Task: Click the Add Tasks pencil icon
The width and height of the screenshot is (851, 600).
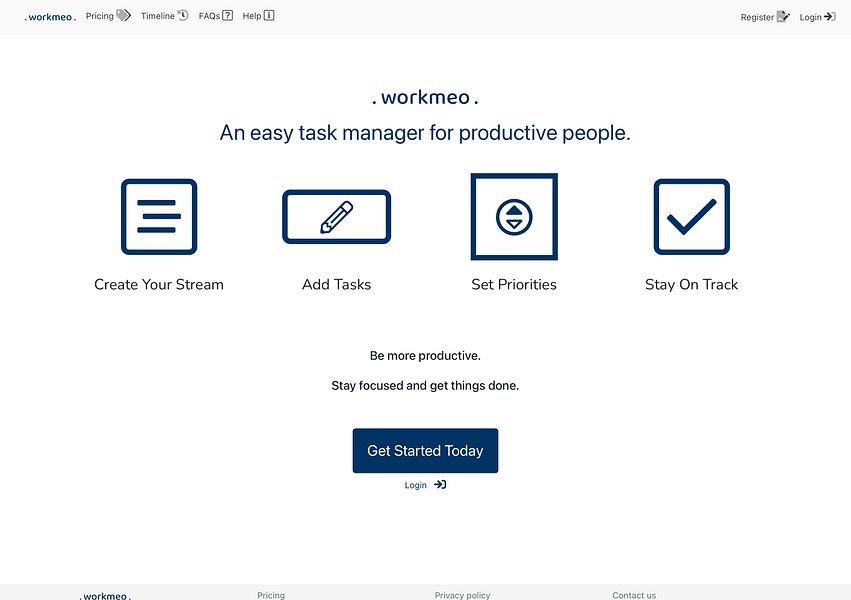Action: click(x=336, y=216)
